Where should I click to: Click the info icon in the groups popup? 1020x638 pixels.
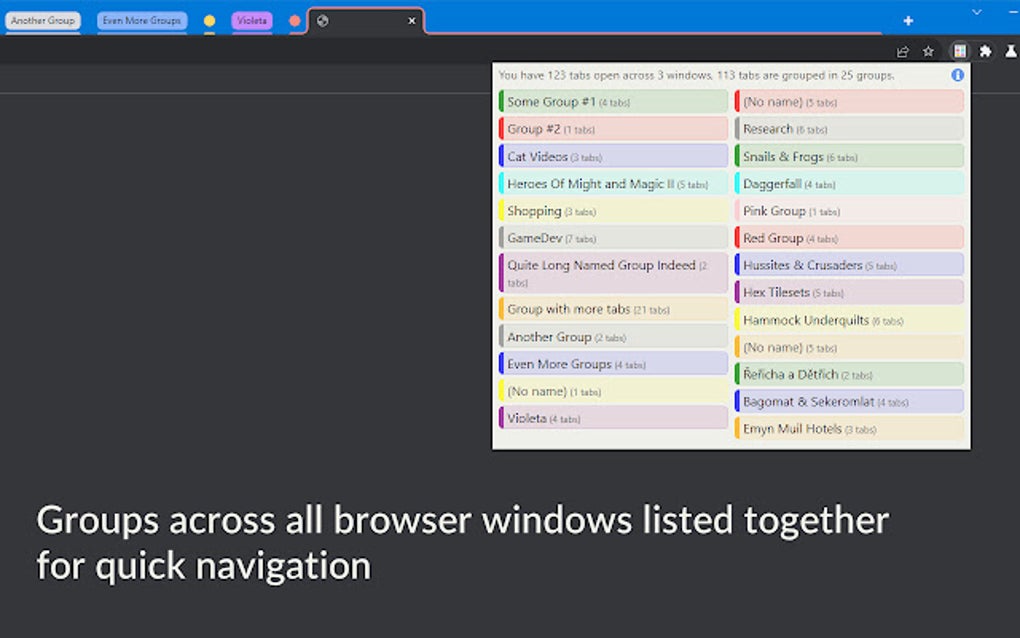[957, 74]
